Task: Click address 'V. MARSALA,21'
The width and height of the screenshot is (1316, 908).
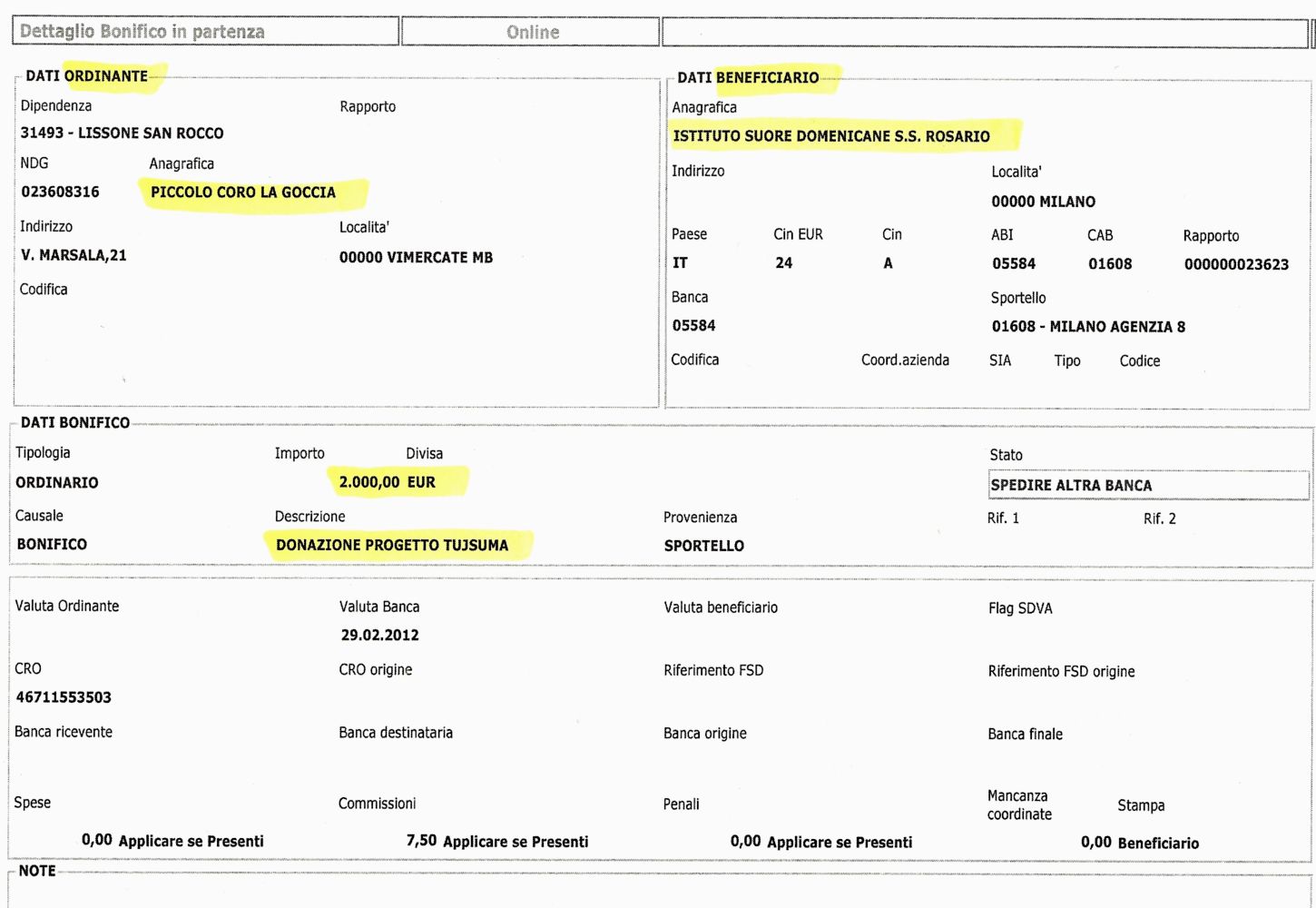Action: [74, 255]
